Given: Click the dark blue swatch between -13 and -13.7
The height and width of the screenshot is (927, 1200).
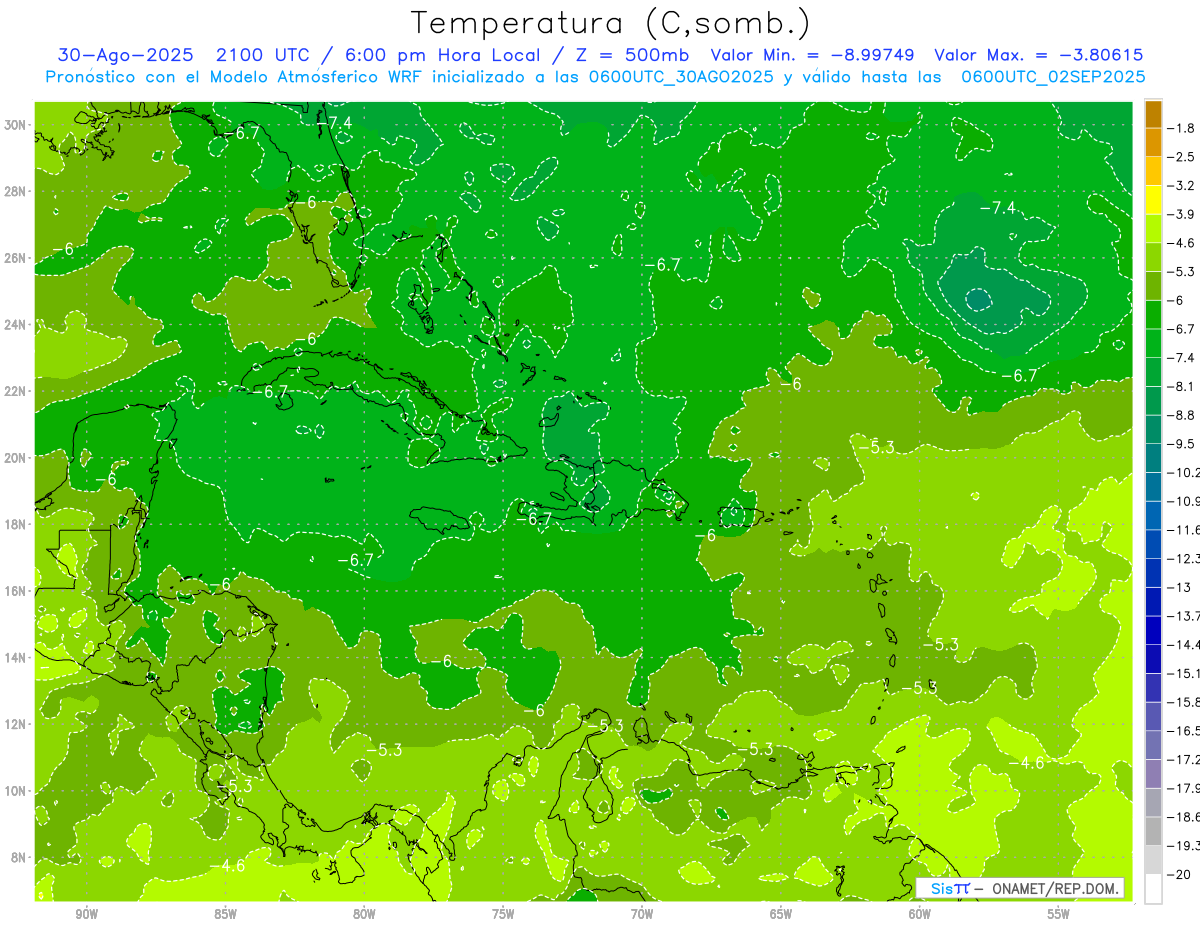Looking at the screenshot, I should click(x=1153, y=601).
